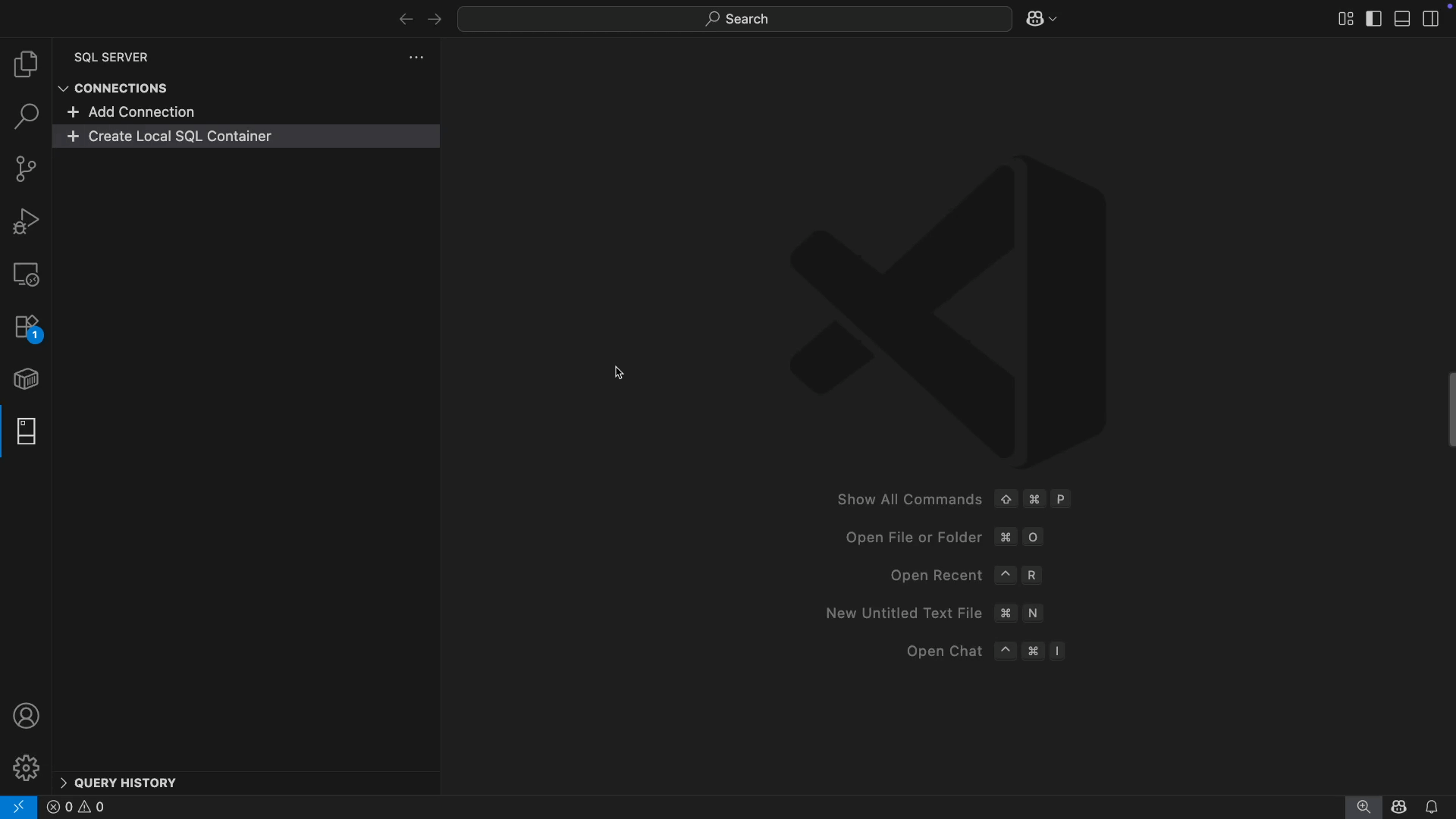Image resolution: width=1456 pixels, height=819 pixels.
Task: Toggle the bottom panel visibility
Action: pyautogui.click(x=1401, y=18)
